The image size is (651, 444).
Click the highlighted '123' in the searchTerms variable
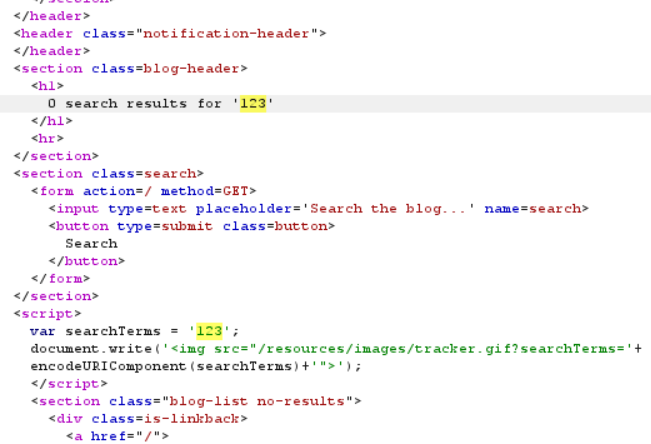coord(209,331)
